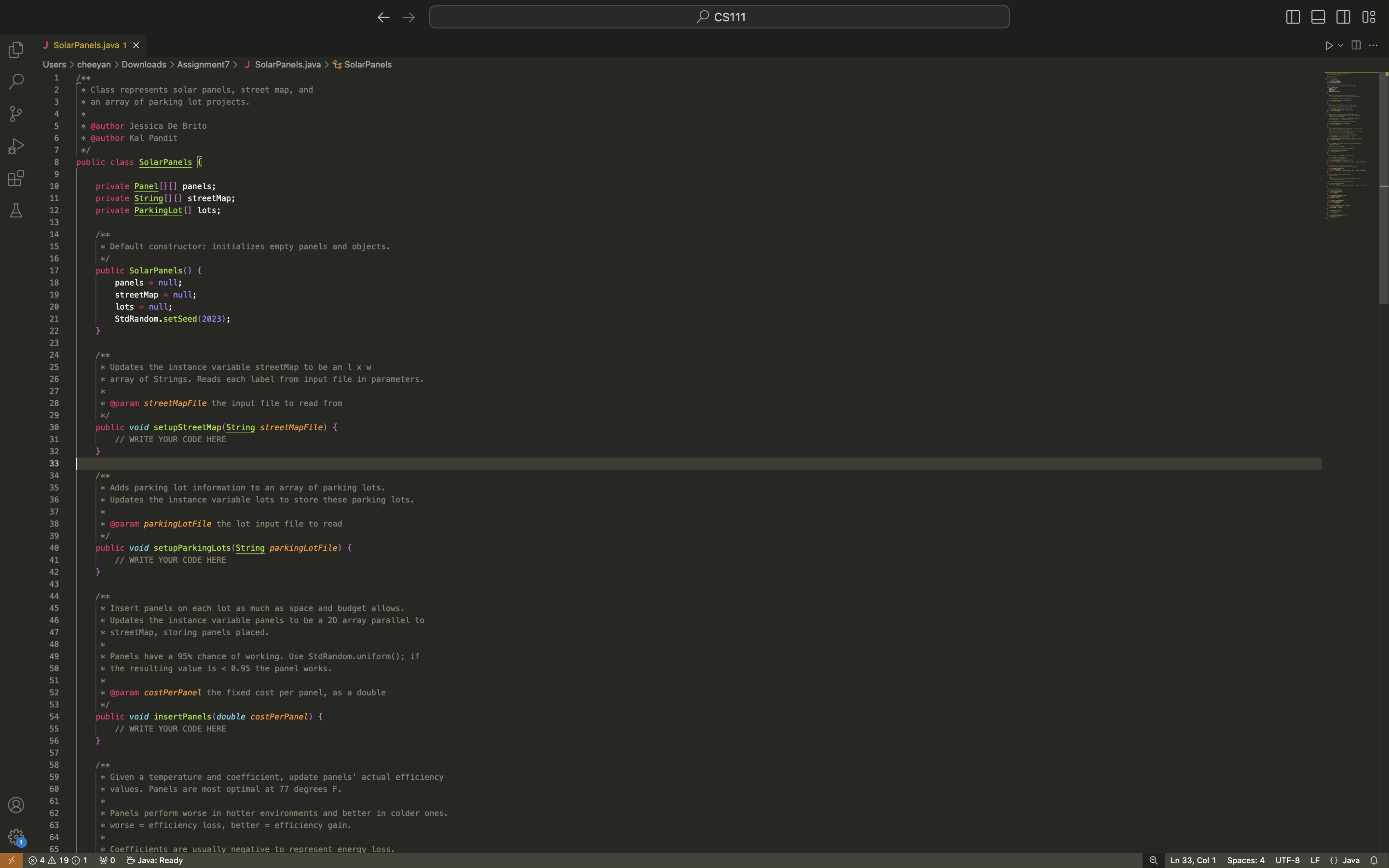The height and width of the screenshot is (868, 1389).
Task: Open the Run and Debug view
Action: click(x=16, y=146)
